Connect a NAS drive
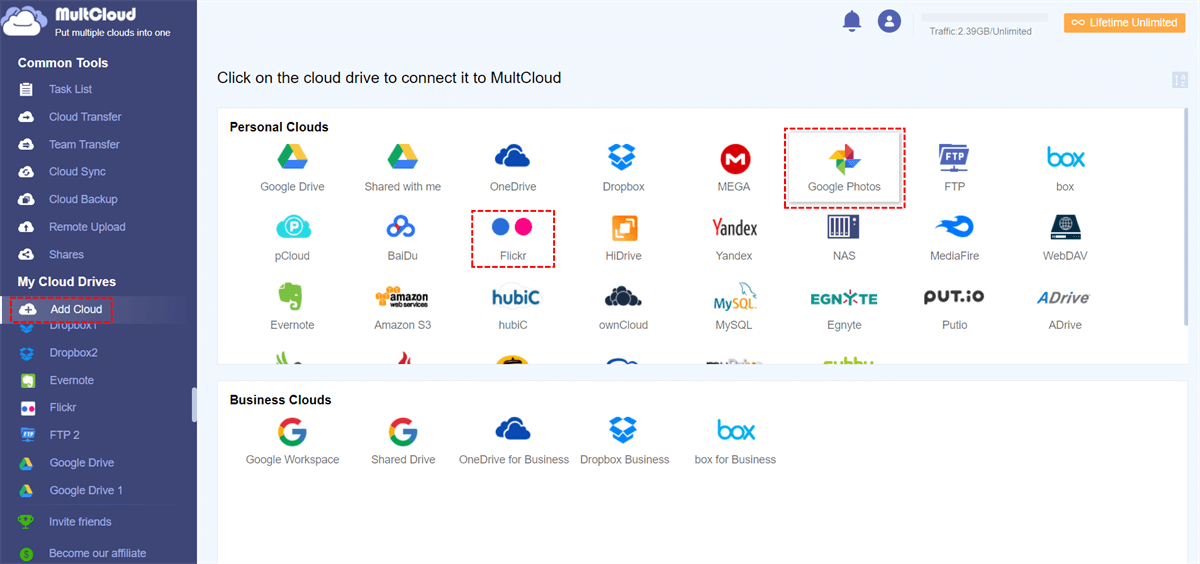1200x564 pixels. click(x=844, y=237)
